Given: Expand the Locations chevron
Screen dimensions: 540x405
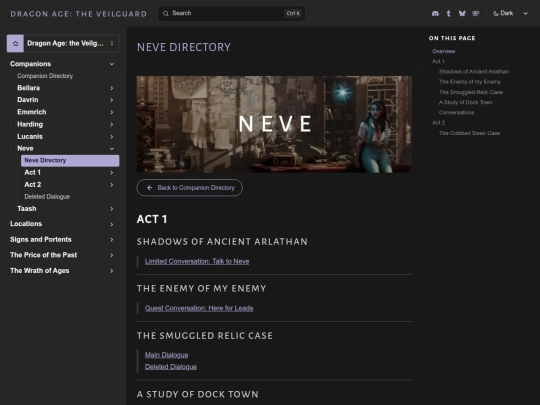Looking at the screenshot, I should coord(112,224).
